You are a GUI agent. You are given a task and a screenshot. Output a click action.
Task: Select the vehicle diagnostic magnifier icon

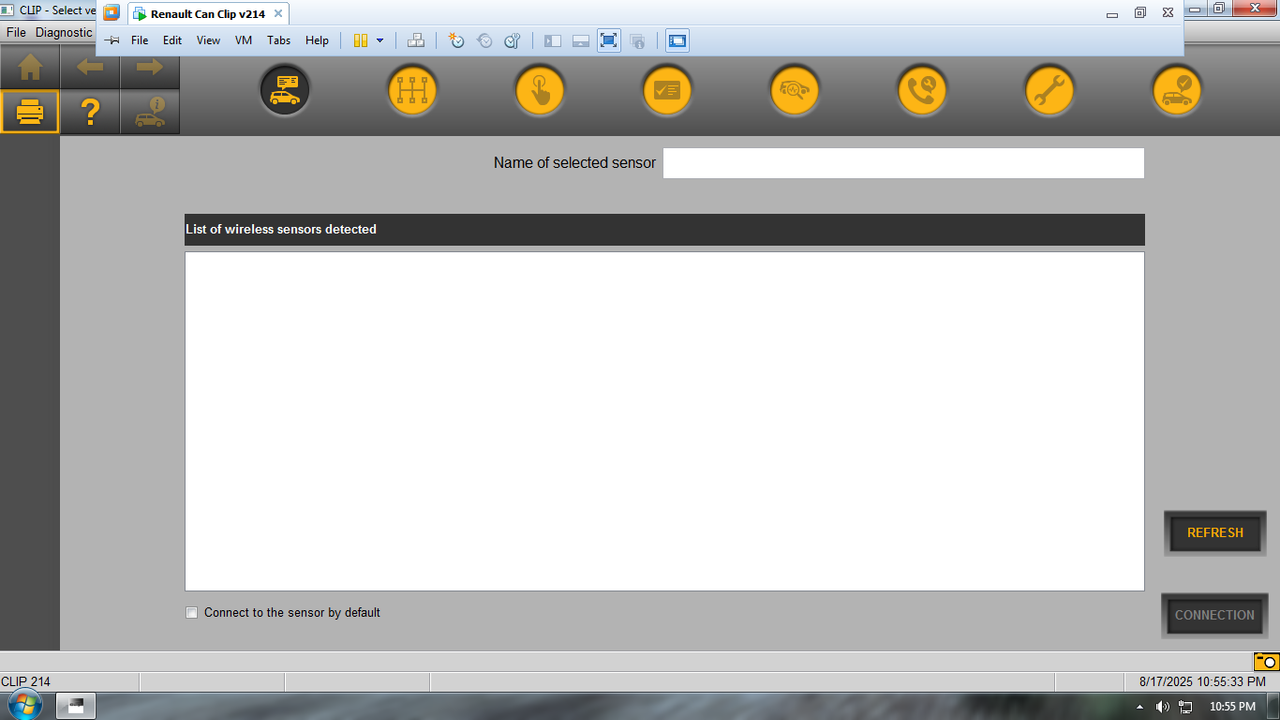tap(795, 90)
